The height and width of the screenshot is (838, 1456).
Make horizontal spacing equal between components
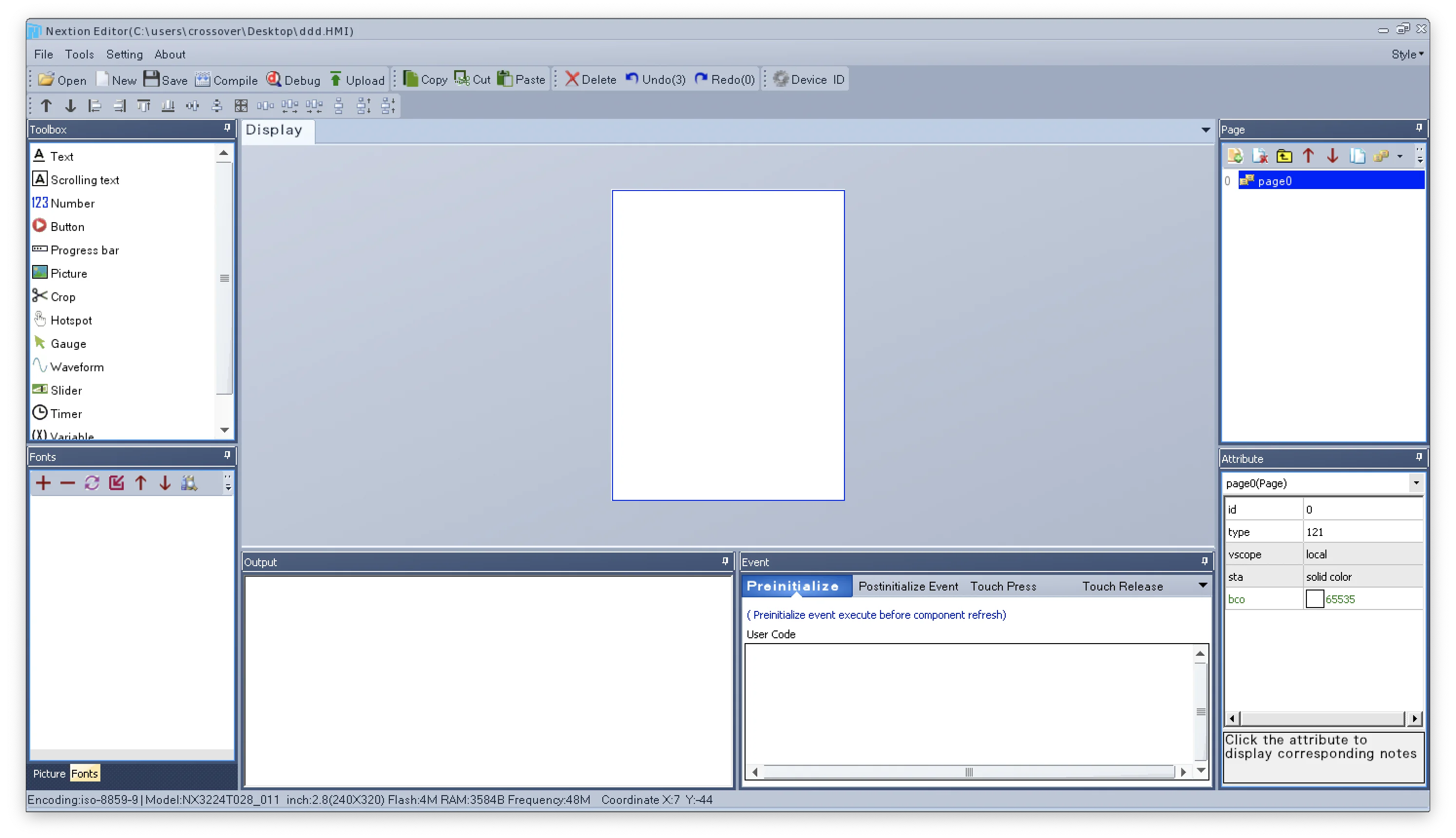[x=266, y=106]
